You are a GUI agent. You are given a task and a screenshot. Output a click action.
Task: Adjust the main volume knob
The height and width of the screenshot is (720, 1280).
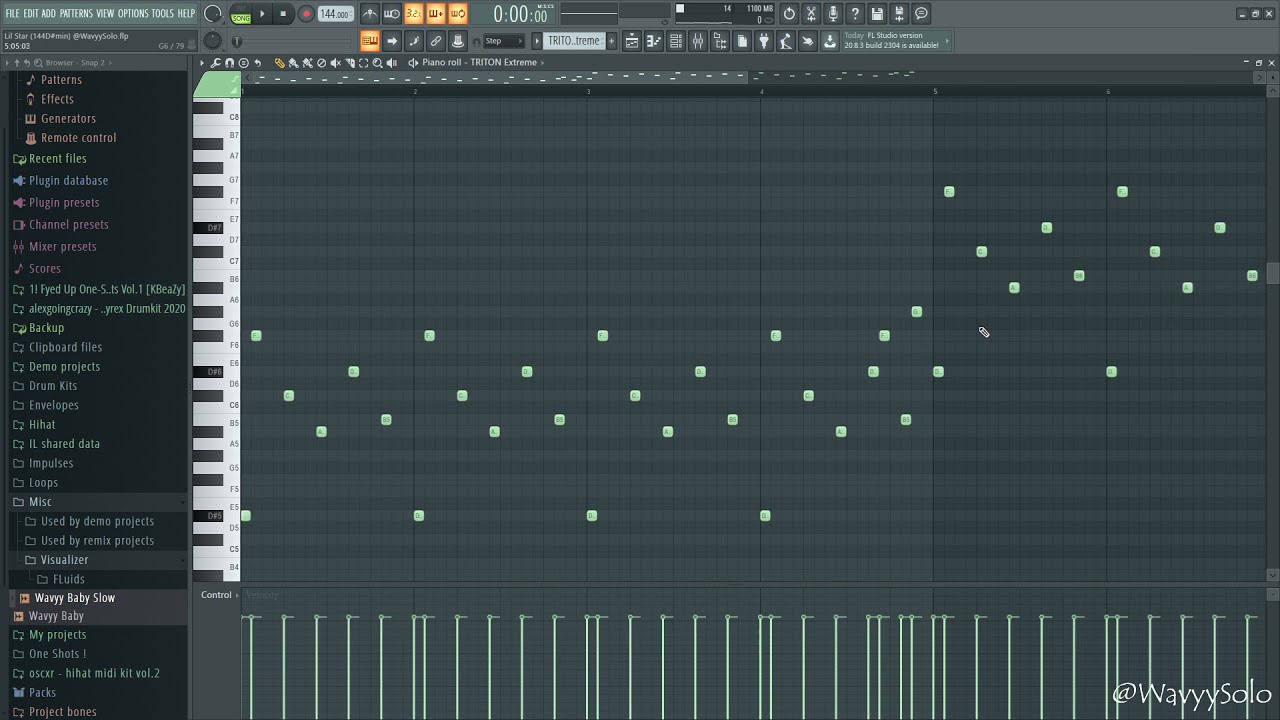coord(213,14)
